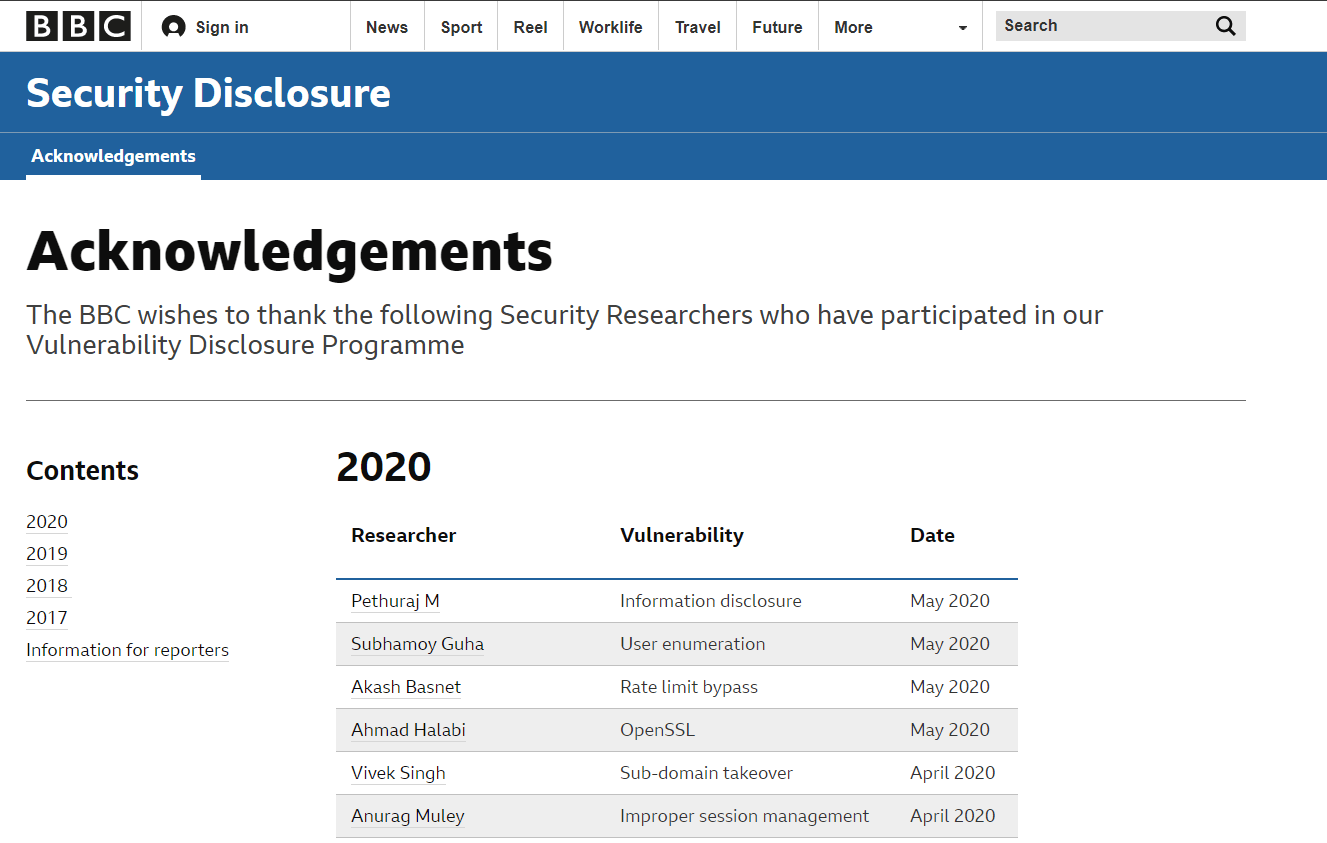The height and width of the screenshot is (843, 1327).
Task: Jump to 2017 in Contents
Action: (x=47, y=618)
